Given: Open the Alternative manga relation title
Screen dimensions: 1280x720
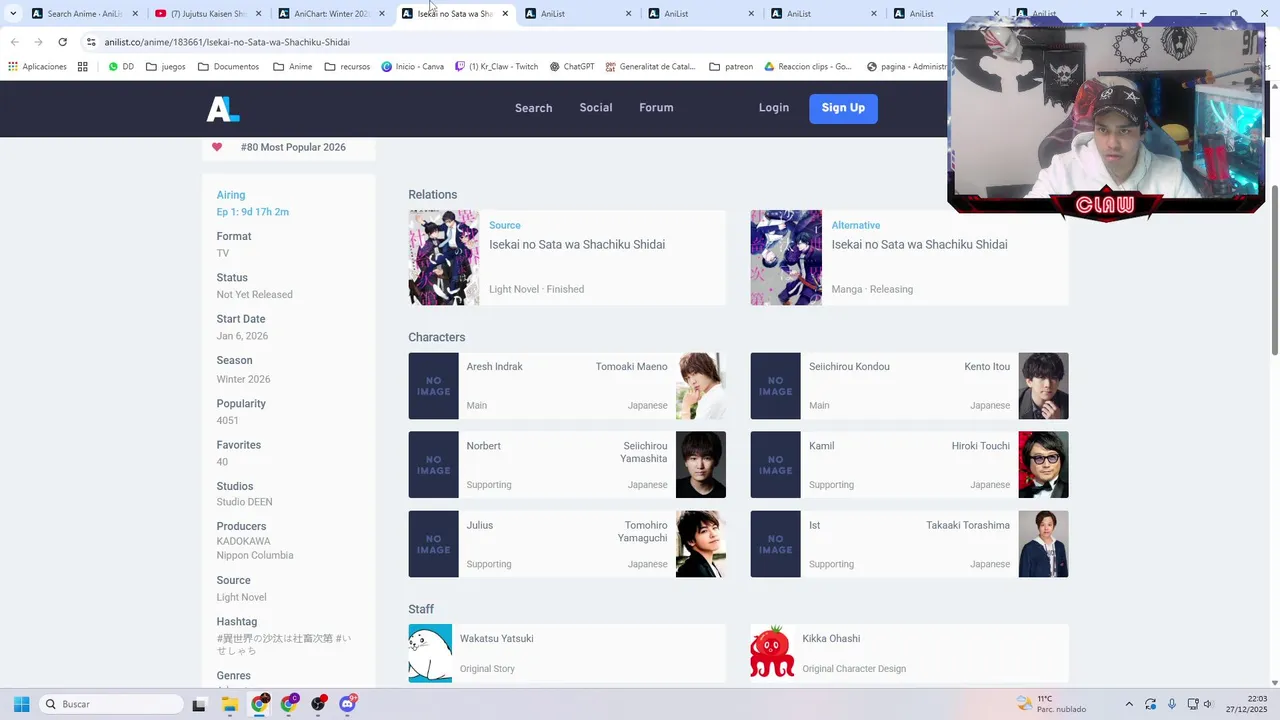Looking at the screenshot, I should [x=919, y=245].
